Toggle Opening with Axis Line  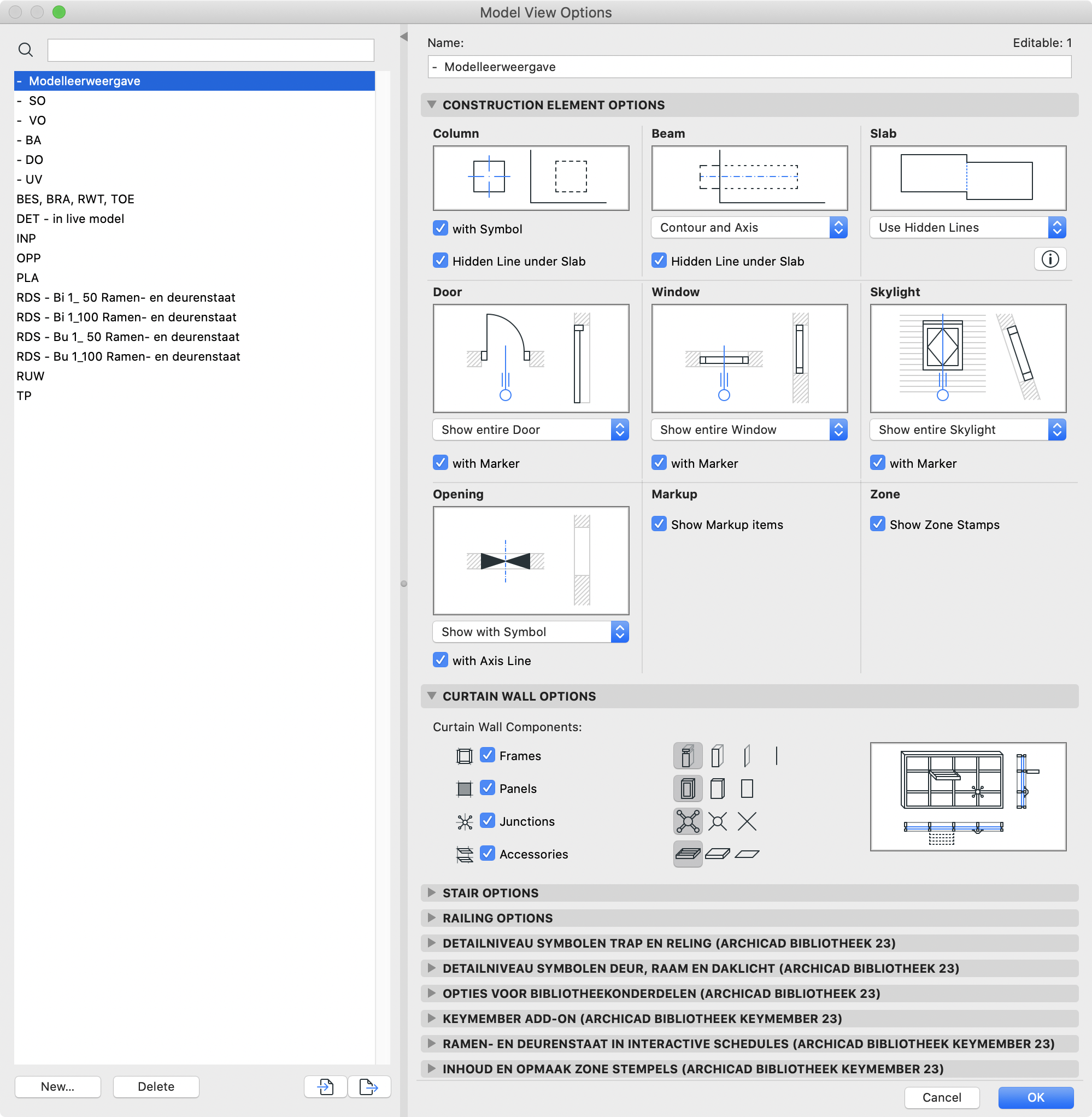click(x=440, y=660)
